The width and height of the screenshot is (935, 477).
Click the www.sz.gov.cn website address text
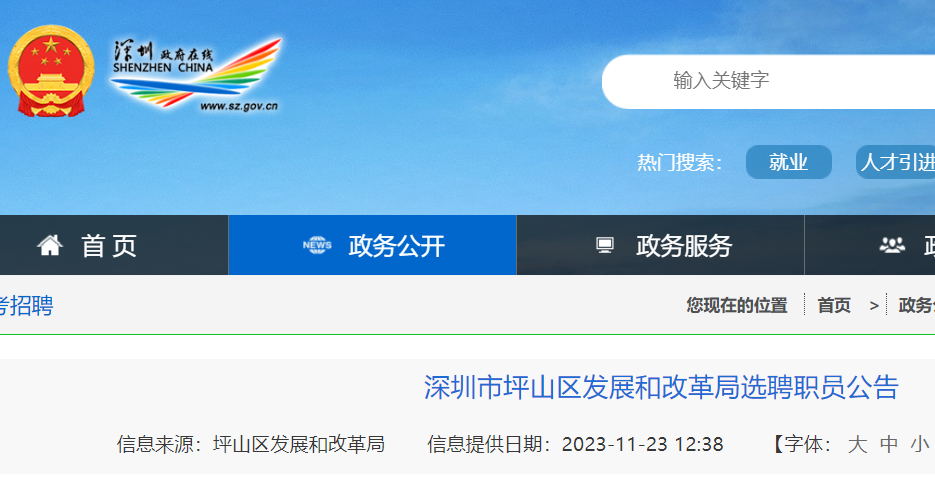coord(239,106)
